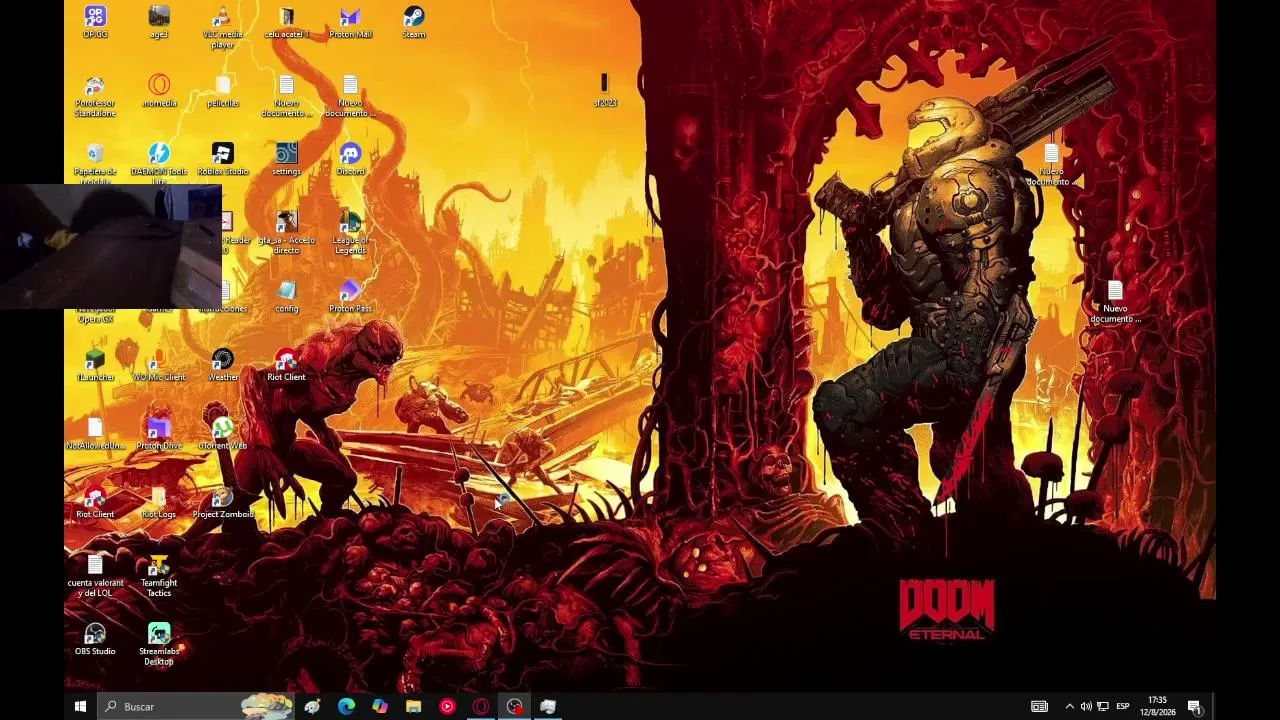Select the config file icon

click(287, 296)
